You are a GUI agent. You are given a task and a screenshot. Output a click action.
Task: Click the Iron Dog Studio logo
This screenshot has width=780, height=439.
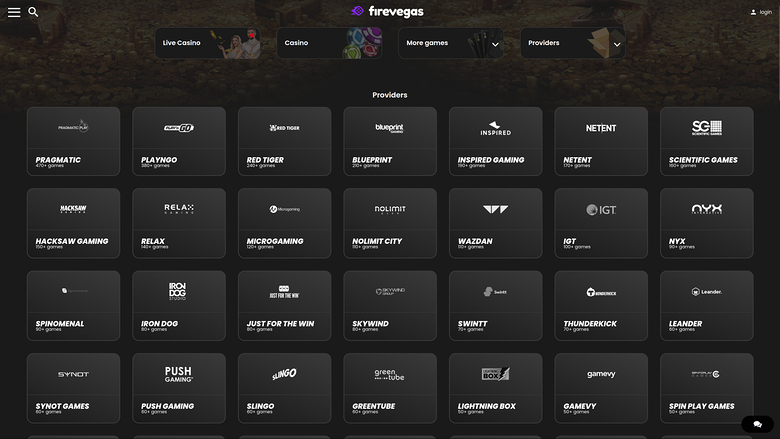point(178,291)
